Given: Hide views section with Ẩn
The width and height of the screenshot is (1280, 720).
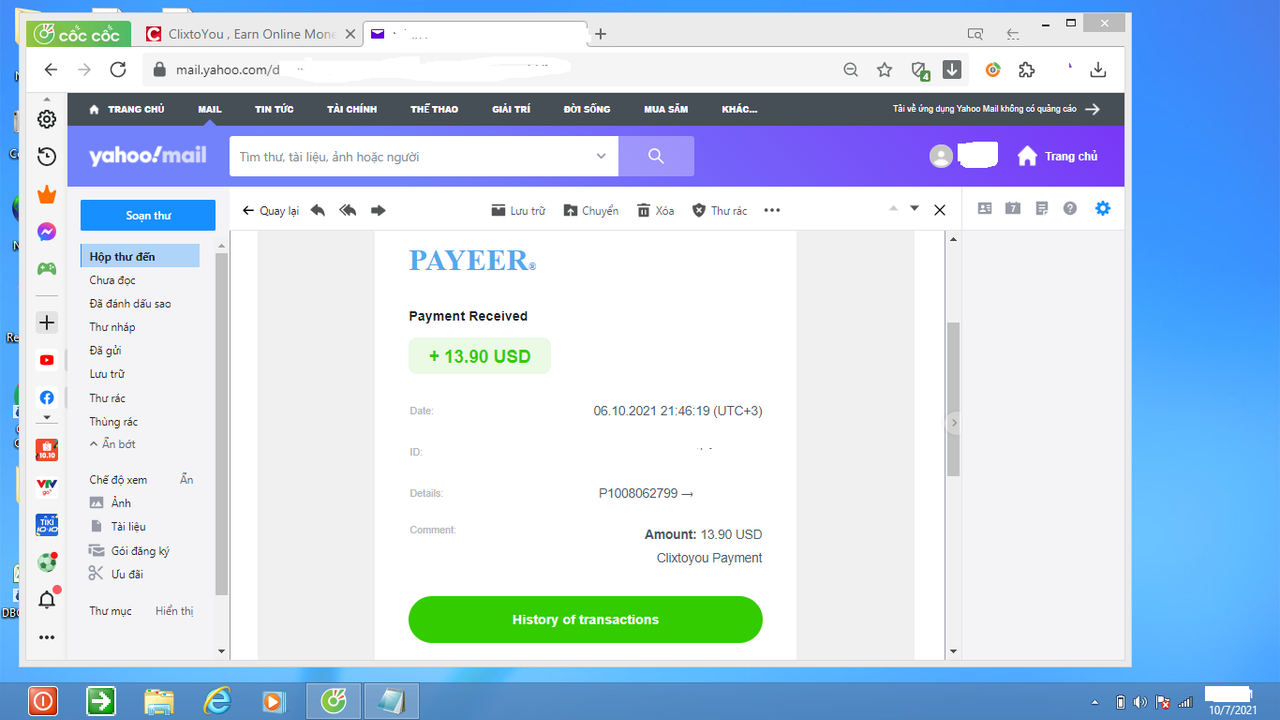Looking at the screenshot, I should (186, 480).
